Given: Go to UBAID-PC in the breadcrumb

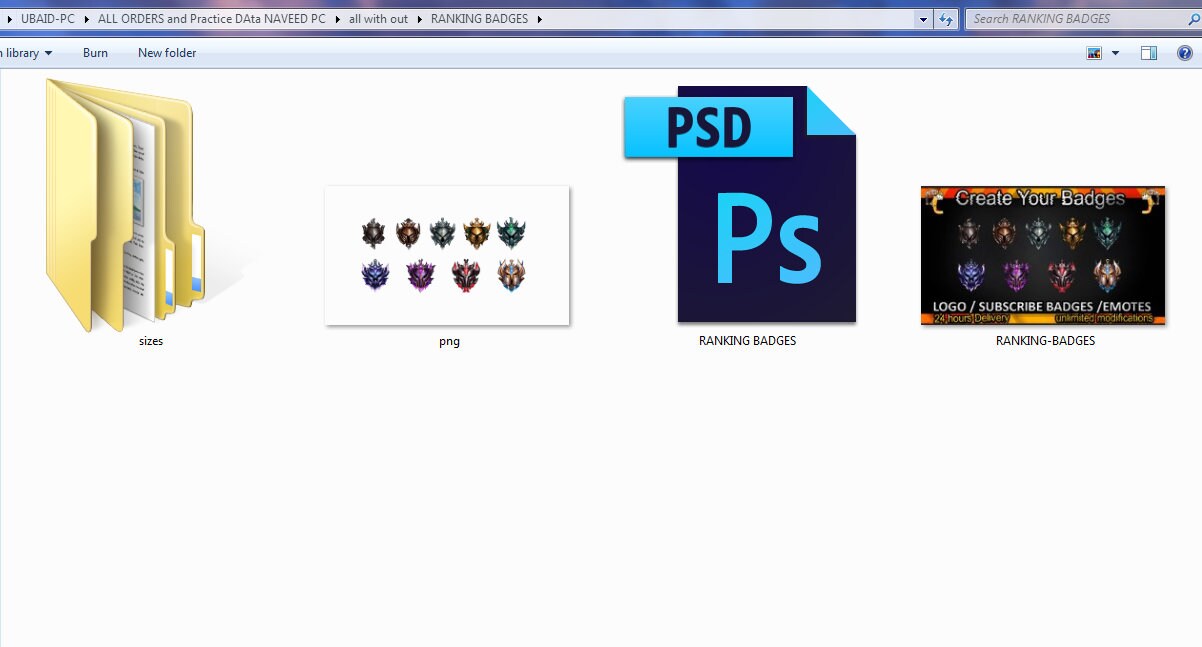Looking at the screenshot, I should click(x=47, y=19).
